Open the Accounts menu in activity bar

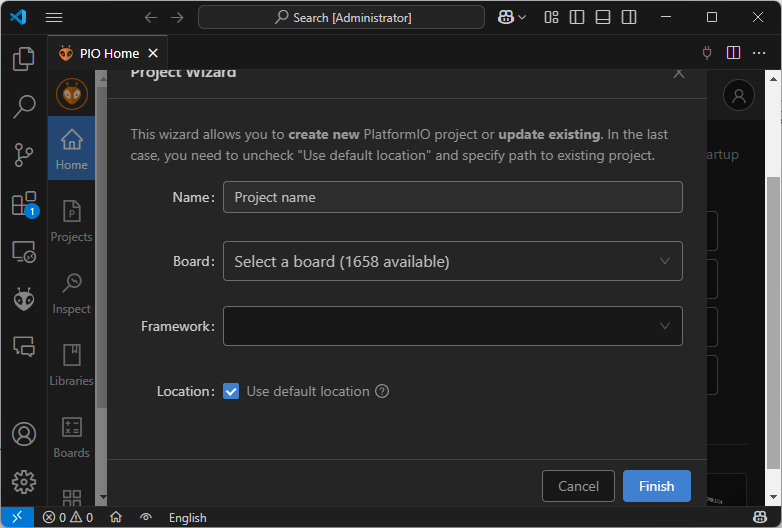pos(23,434)
